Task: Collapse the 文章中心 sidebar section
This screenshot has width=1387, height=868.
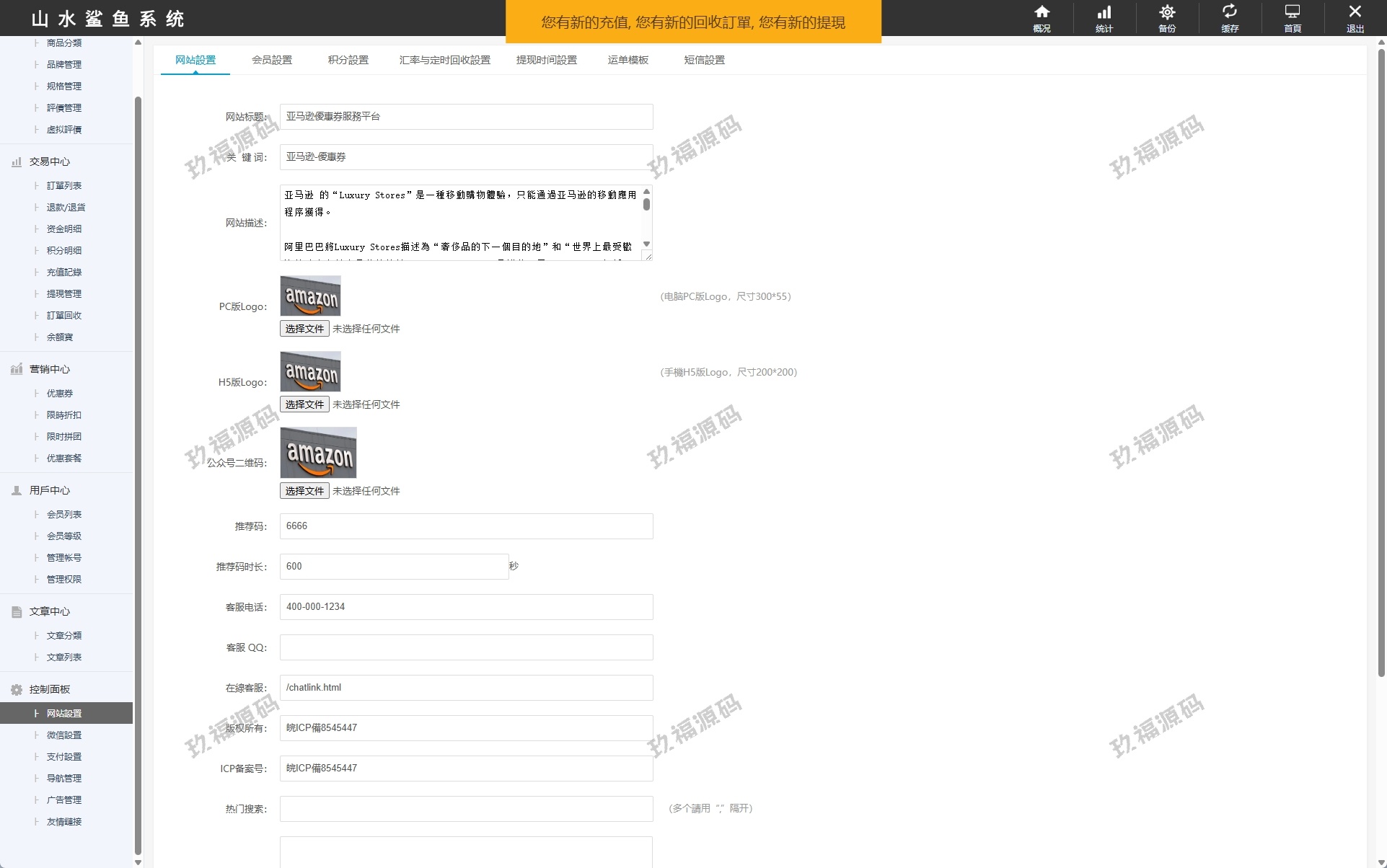Action: click(x=49, y=612)
